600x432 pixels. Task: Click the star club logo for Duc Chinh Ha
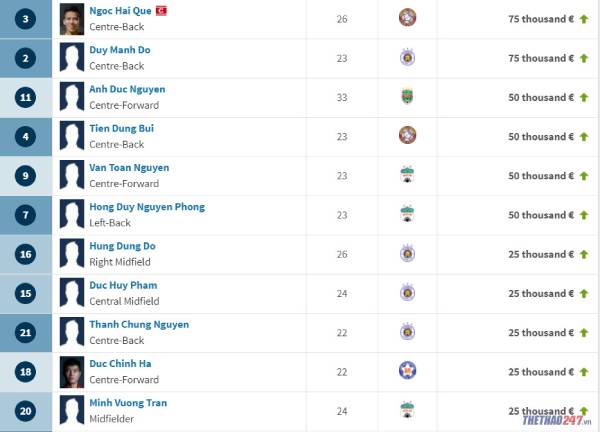point(407,370)
